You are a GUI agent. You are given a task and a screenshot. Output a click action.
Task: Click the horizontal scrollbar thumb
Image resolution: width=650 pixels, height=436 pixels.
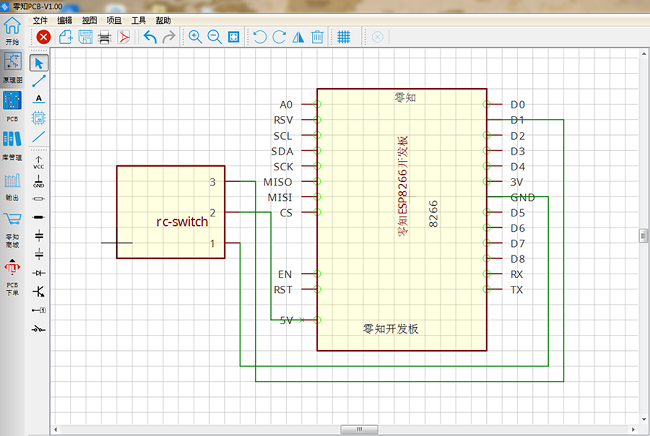coord(359,429)
